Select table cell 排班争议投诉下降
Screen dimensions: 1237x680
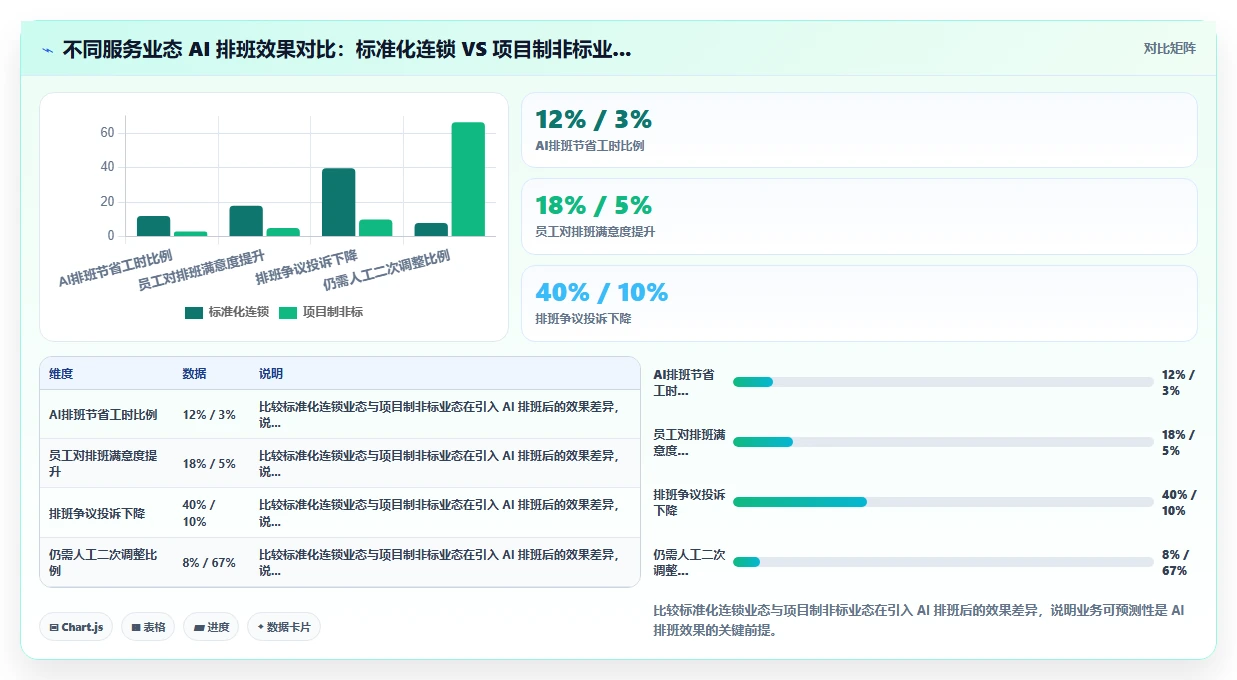click(x=97, y=514)
